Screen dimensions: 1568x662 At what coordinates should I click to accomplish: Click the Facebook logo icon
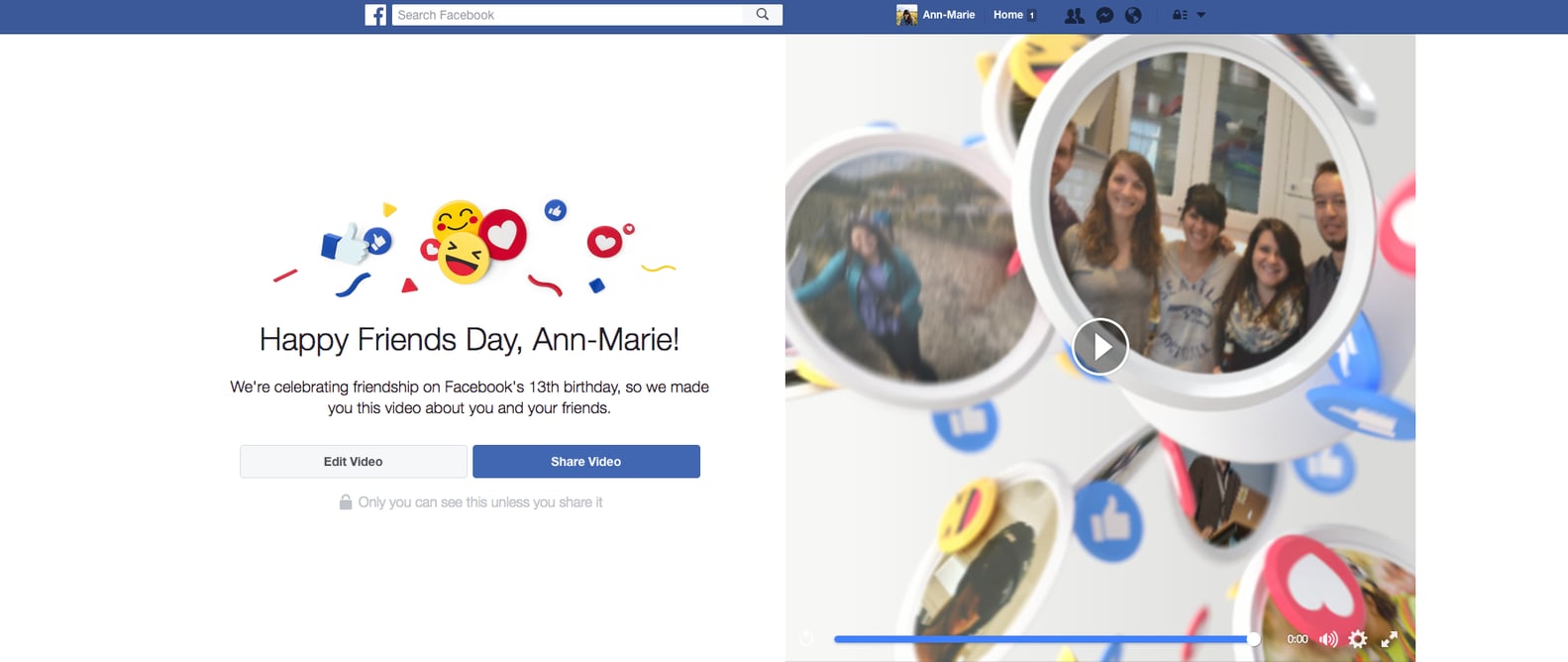tap(375, 15)
